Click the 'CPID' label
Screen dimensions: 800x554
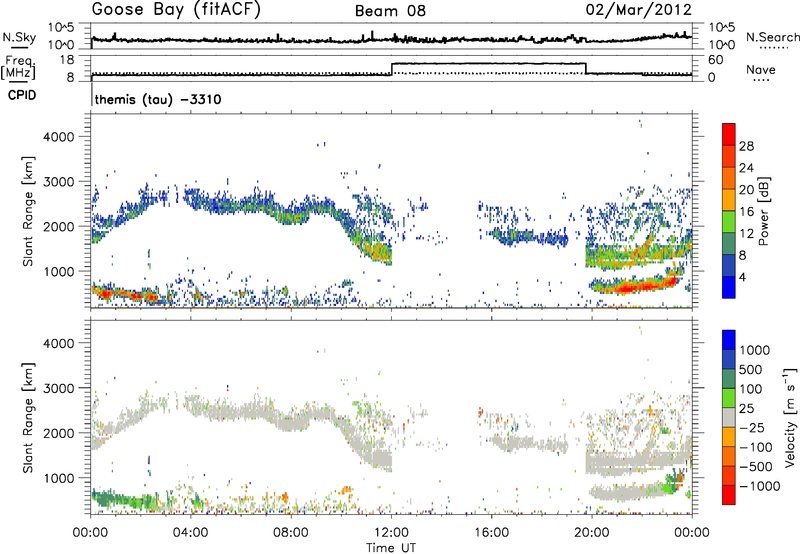pyautogui.click(x=22, y=95)
